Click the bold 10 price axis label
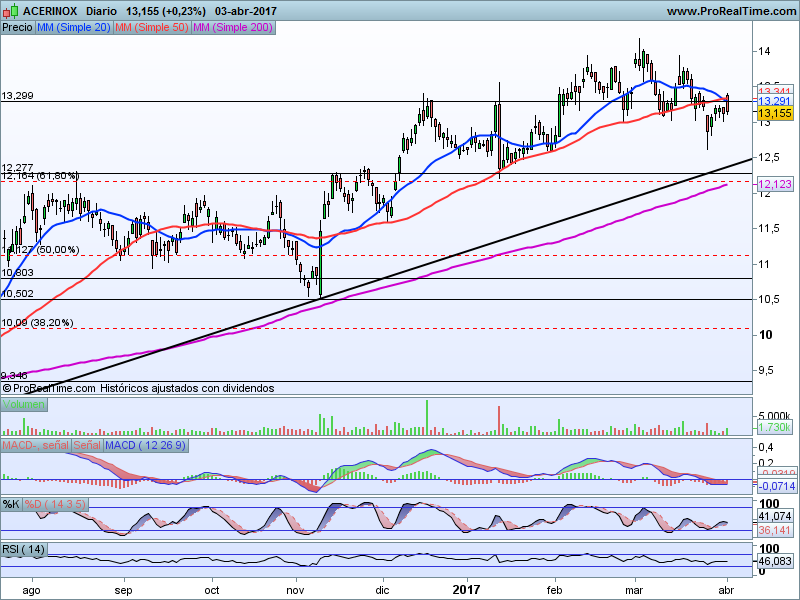This screenshot has height=600, width=800. (765, 335)
